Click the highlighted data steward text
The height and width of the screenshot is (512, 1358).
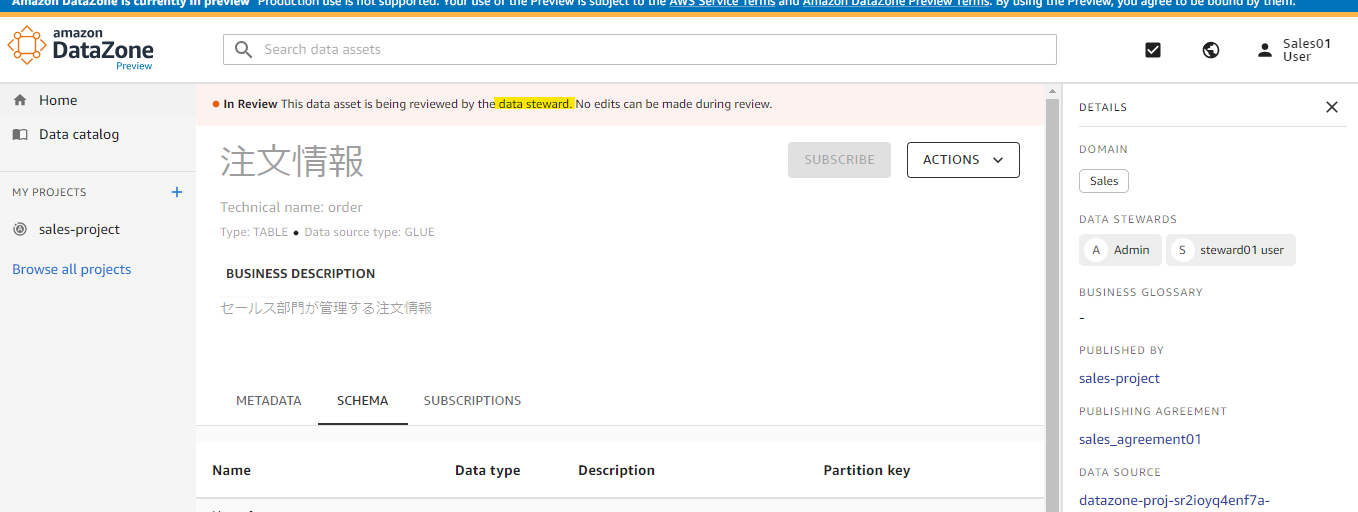[535, 104]
